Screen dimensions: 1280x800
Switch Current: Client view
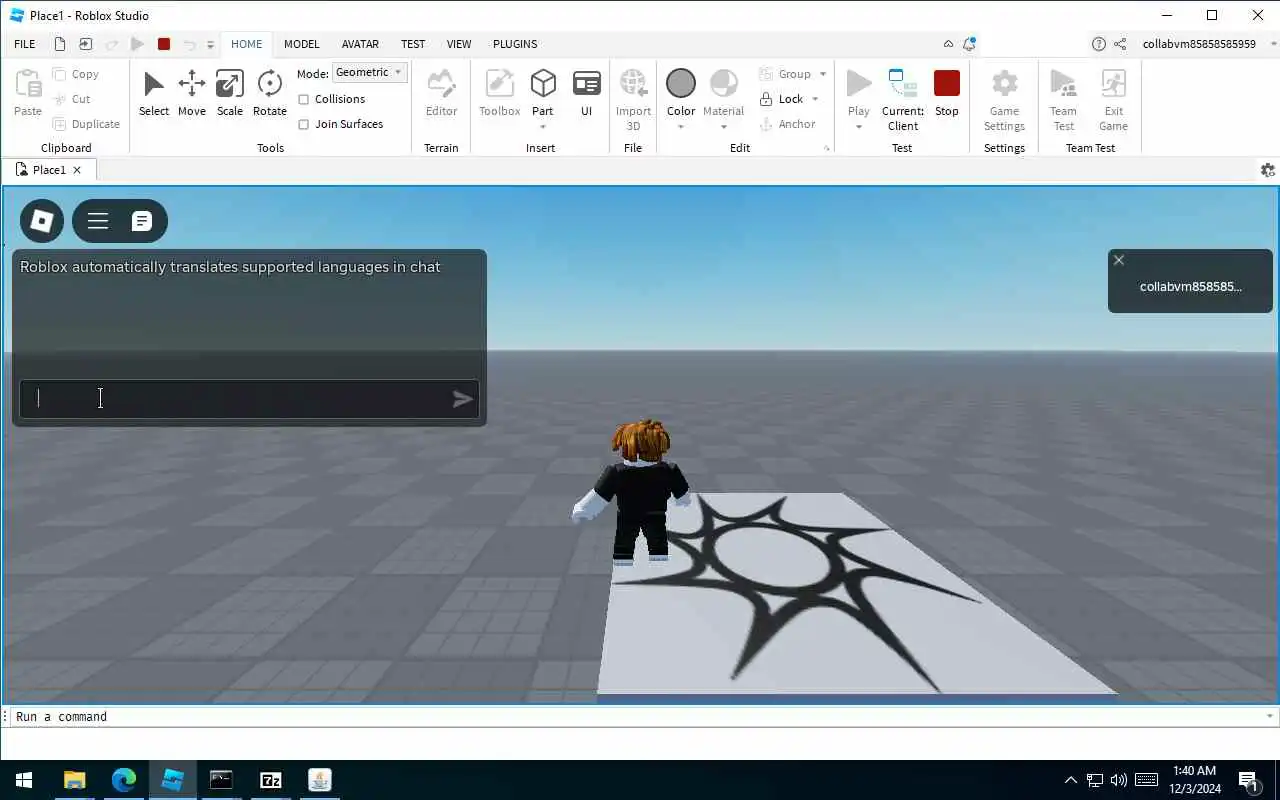pyautogui.click(x=902, y=100)
